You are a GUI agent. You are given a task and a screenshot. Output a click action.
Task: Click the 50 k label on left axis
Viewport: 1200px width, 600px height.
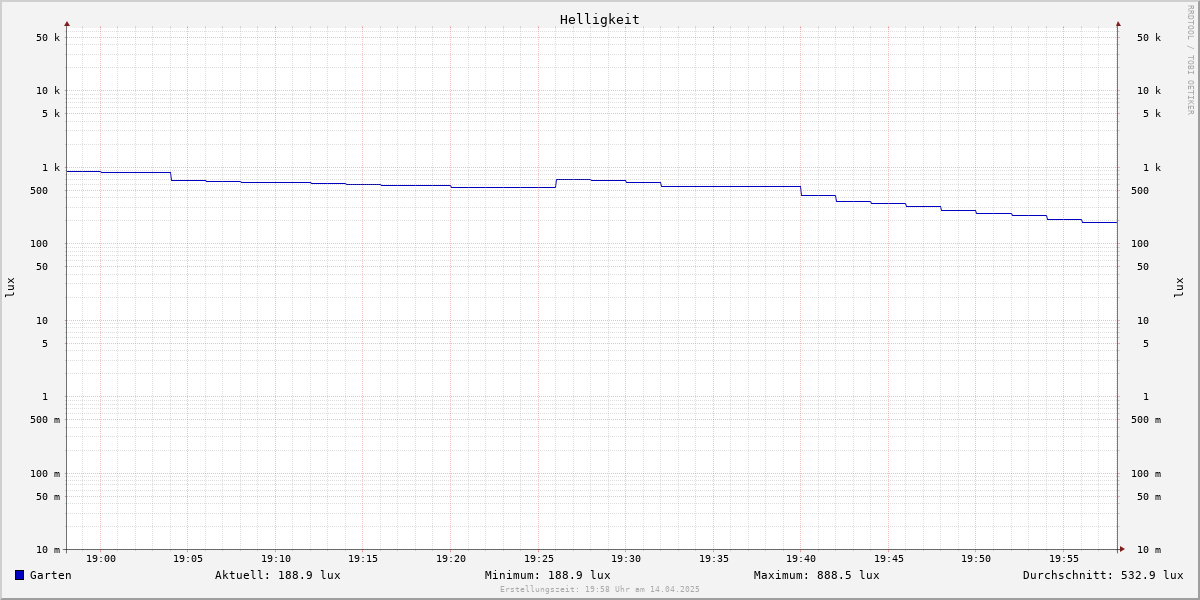tap(48, 38)
